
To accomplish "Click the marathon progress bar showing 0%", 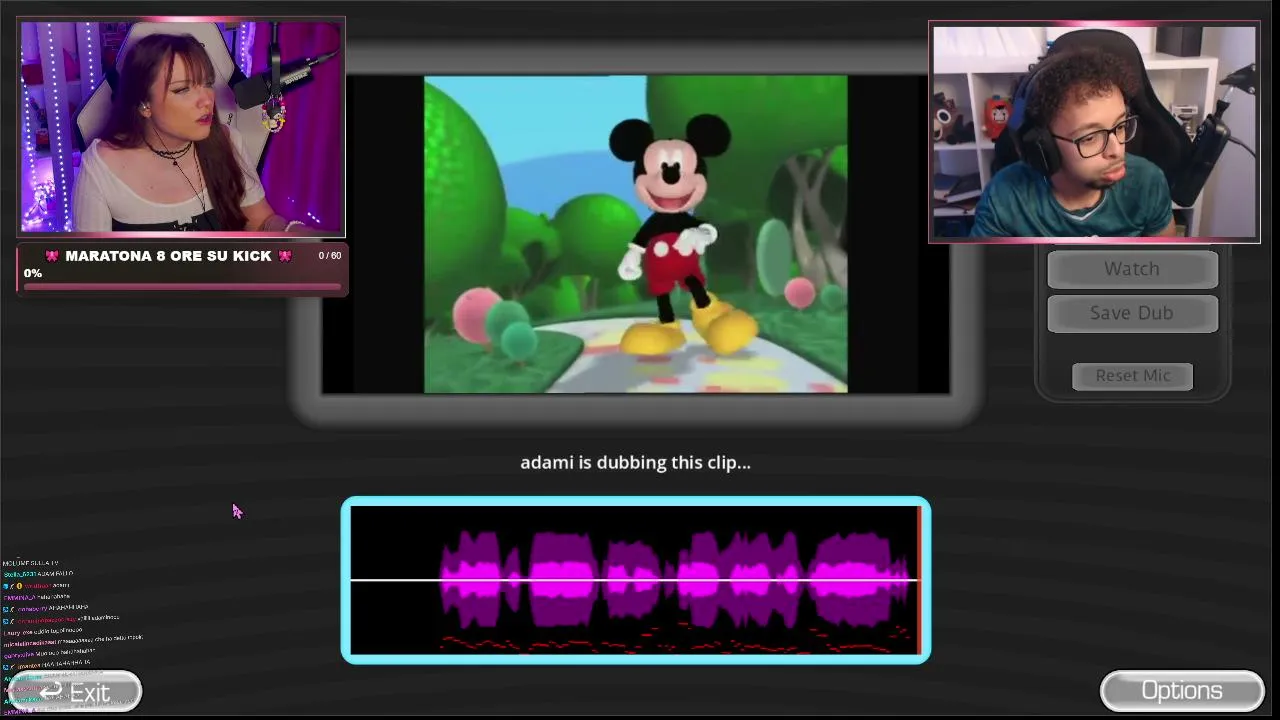I will coord(182,287).
